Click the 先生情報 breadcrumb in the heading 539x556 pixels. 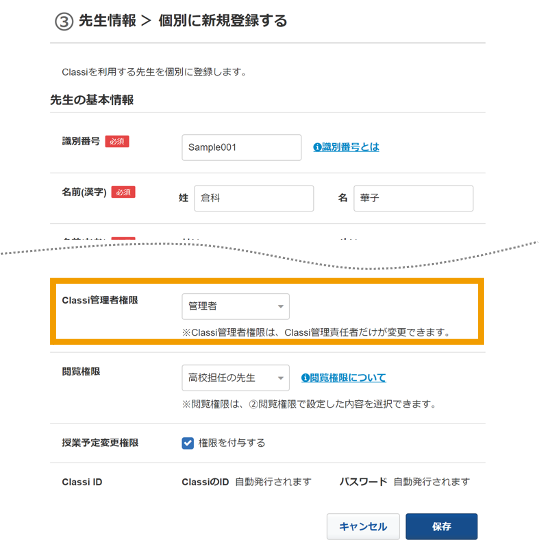tap(107, 21)
